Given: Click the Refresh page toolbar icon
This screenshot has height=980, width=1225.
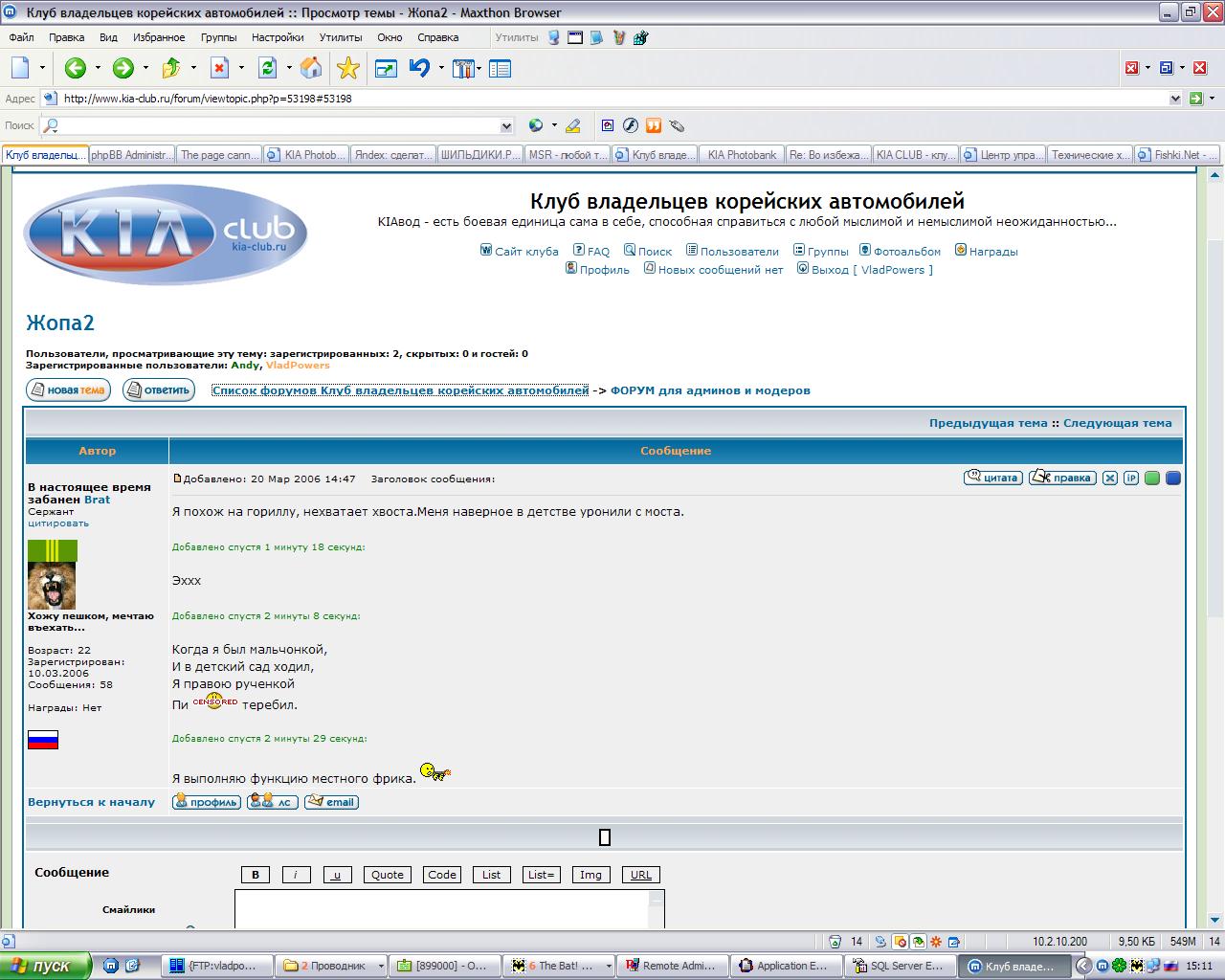Looking at the screenshot, I should tap(267, 68).
